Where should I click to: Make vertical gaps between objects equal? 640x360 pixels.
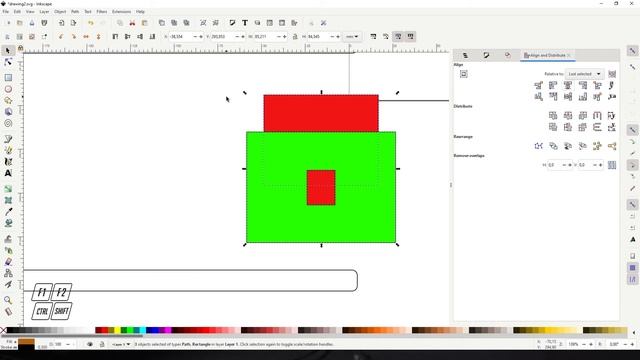(597, 127)
